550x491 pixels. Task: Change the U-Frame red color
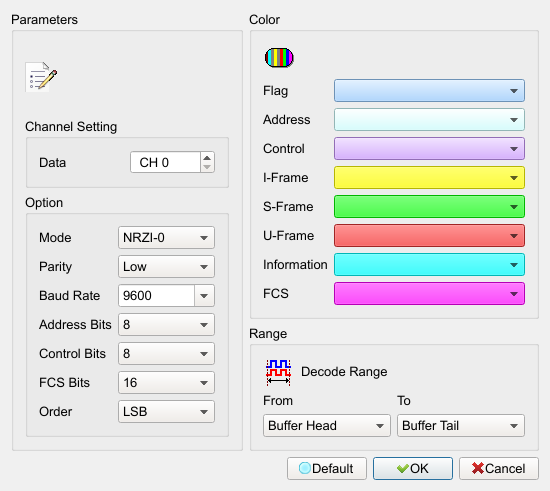click(x=429, y=236)
